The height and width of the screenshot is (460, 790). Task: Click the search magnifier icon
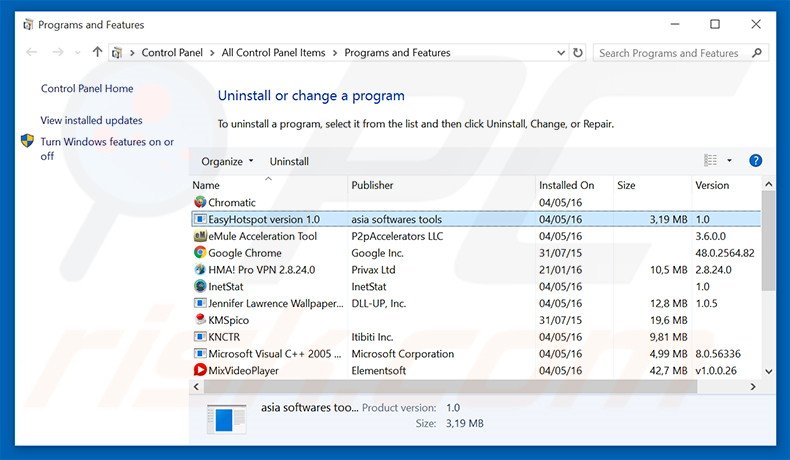756,52
